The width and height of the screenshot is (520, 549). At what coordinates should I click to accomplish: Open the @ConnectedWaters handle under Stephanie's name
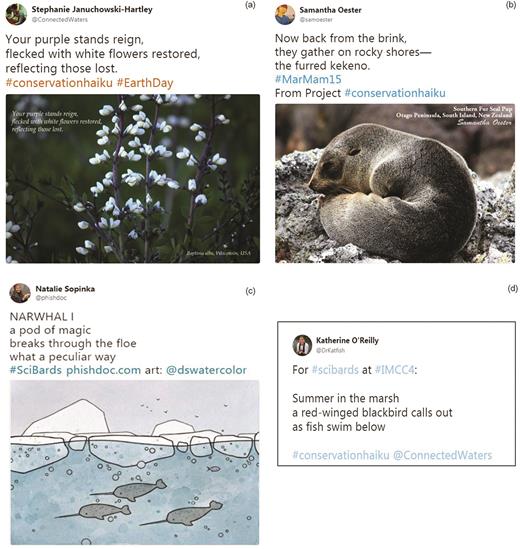[x=60, y=20]
